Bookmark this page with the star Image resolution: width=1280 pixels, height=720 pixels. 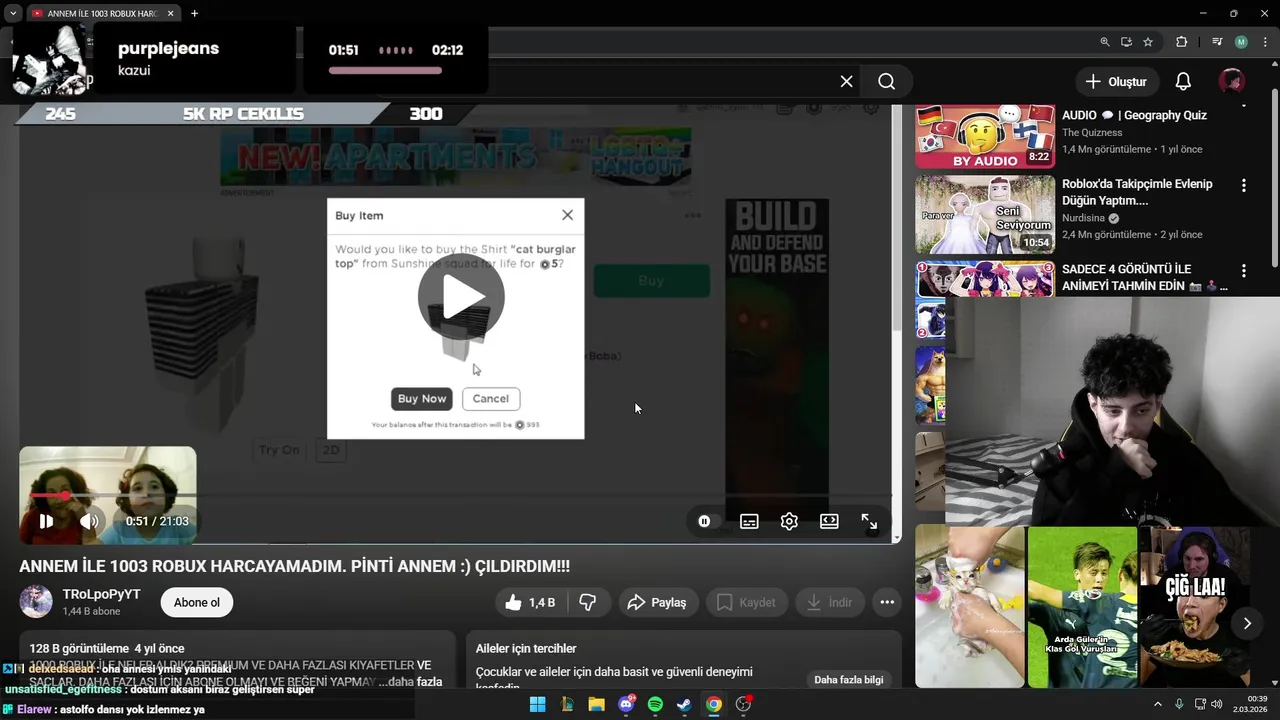tap(1148, 42)
